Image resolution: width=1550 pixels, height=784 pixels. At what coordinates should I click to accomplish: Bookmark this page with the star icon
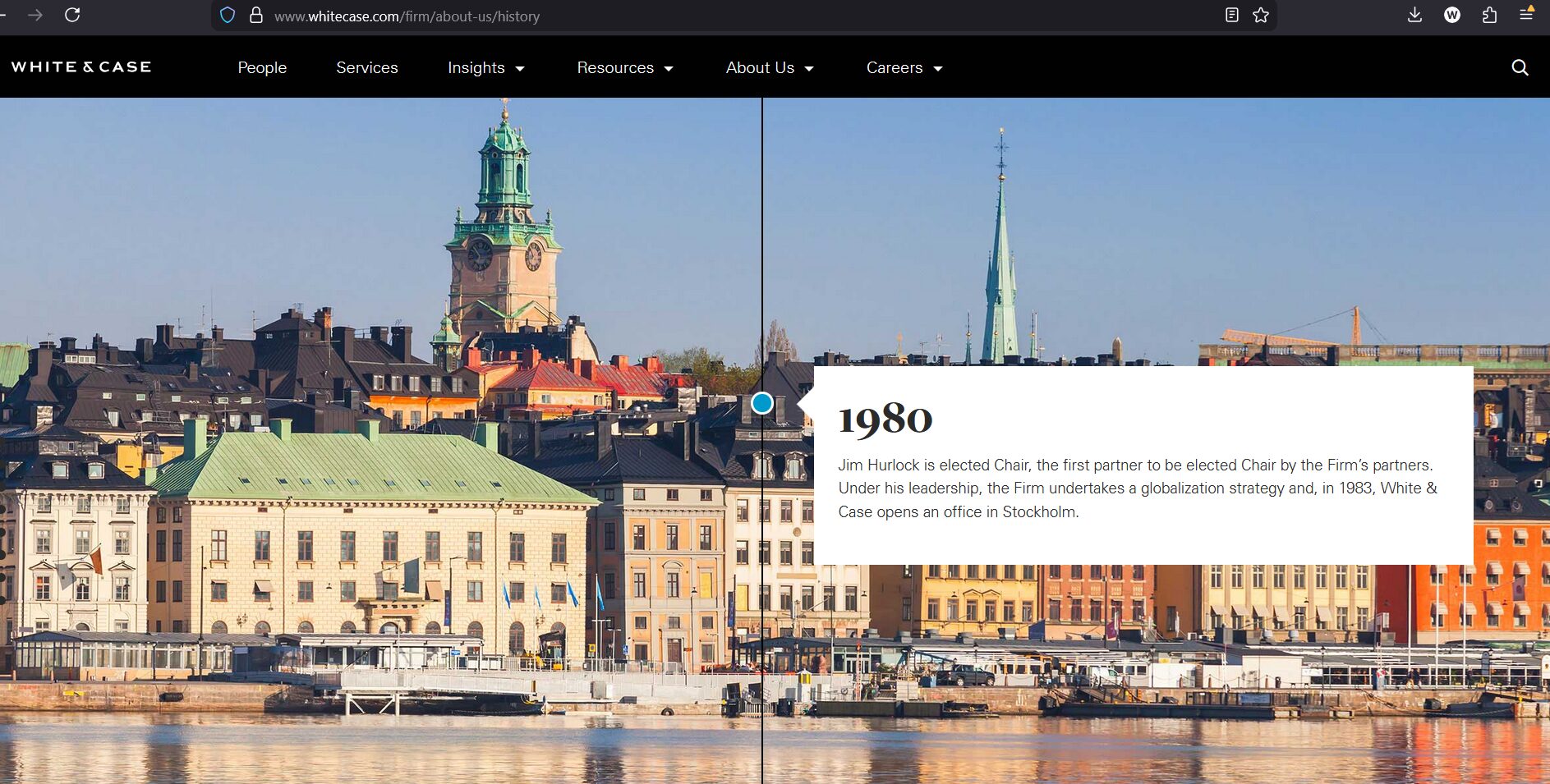point(1261,15)
